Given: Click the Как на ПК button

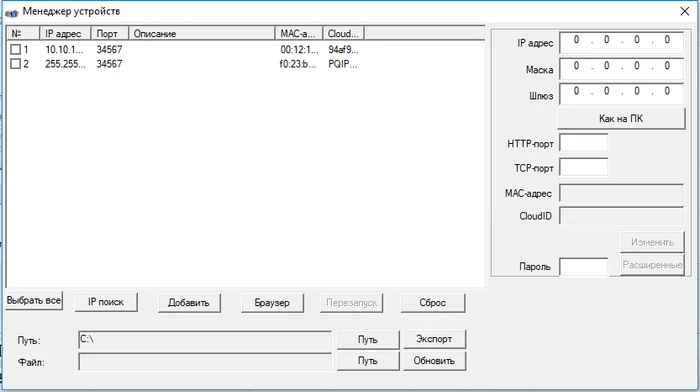Looking at the screenshot, I should [x=621, y=119].
